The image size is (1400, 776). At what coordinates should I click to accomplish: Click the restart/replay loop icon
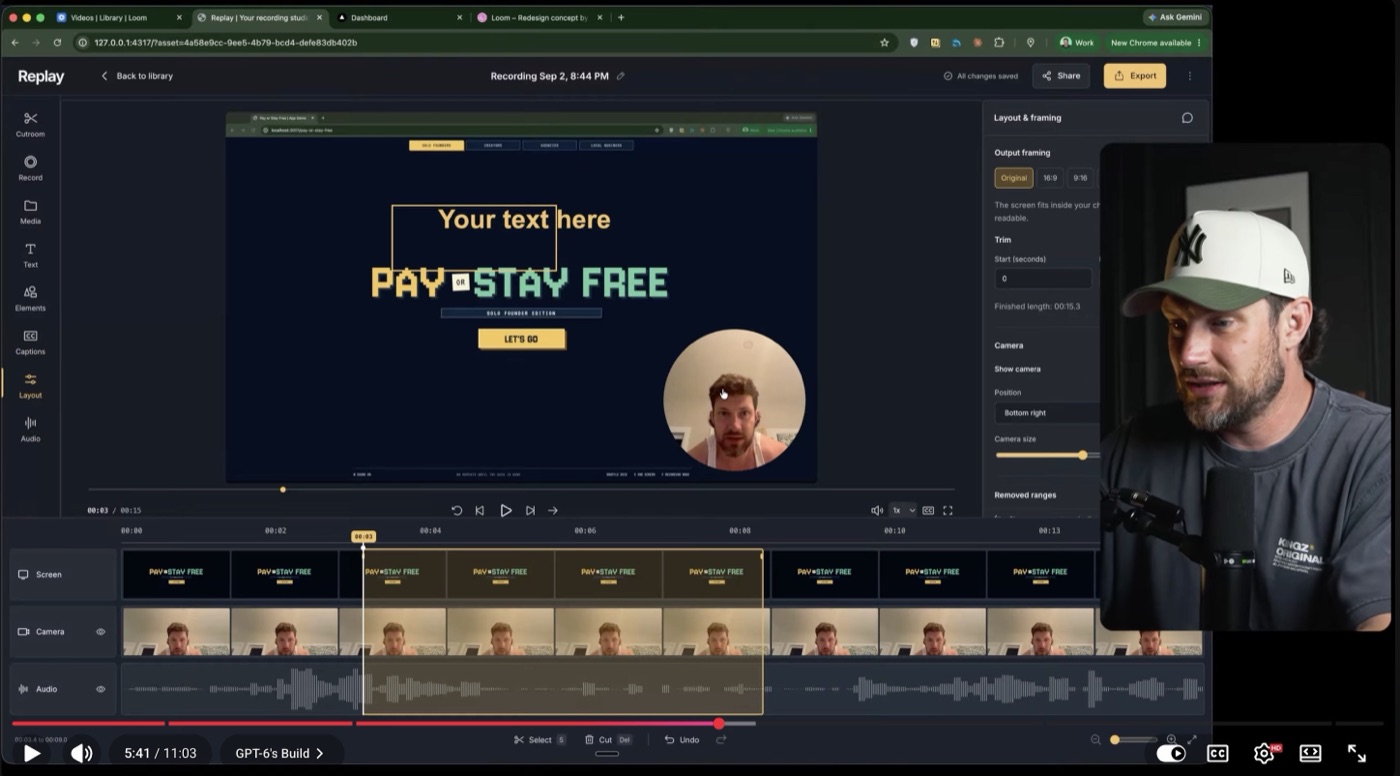(x=457, y=510)
